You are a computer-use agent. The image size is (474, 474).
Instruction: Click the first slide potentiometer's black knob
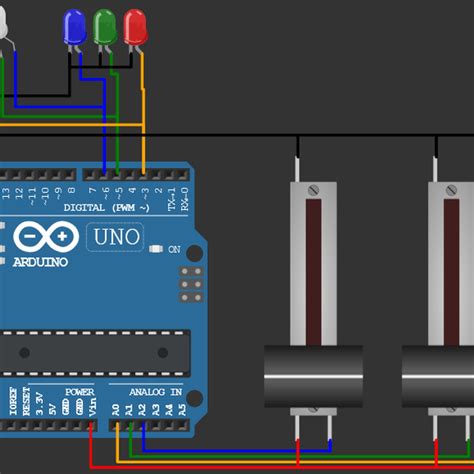(x=313, y=377)
